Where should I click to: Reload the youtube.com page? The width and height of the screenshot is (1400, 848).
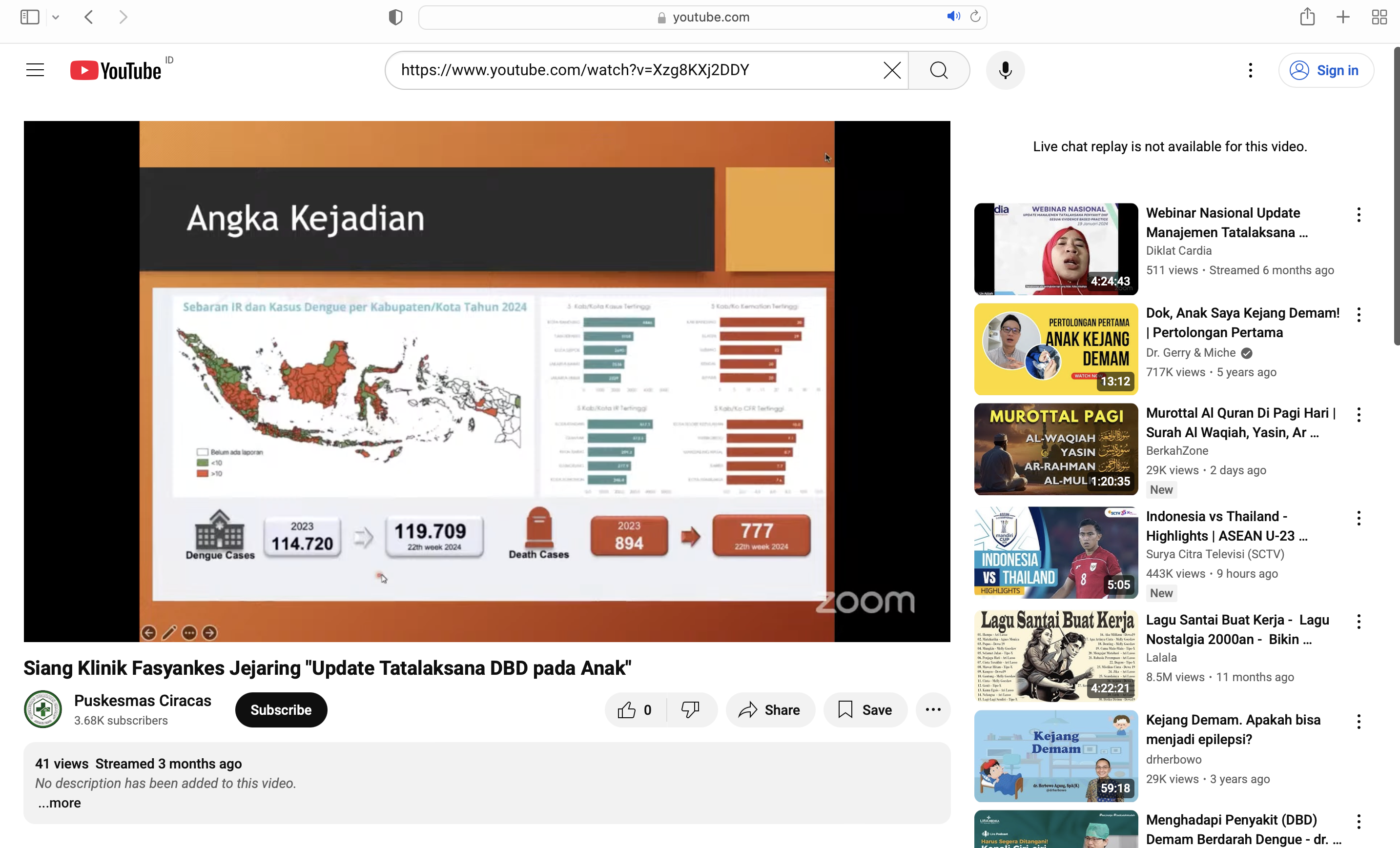click(976, 17)
